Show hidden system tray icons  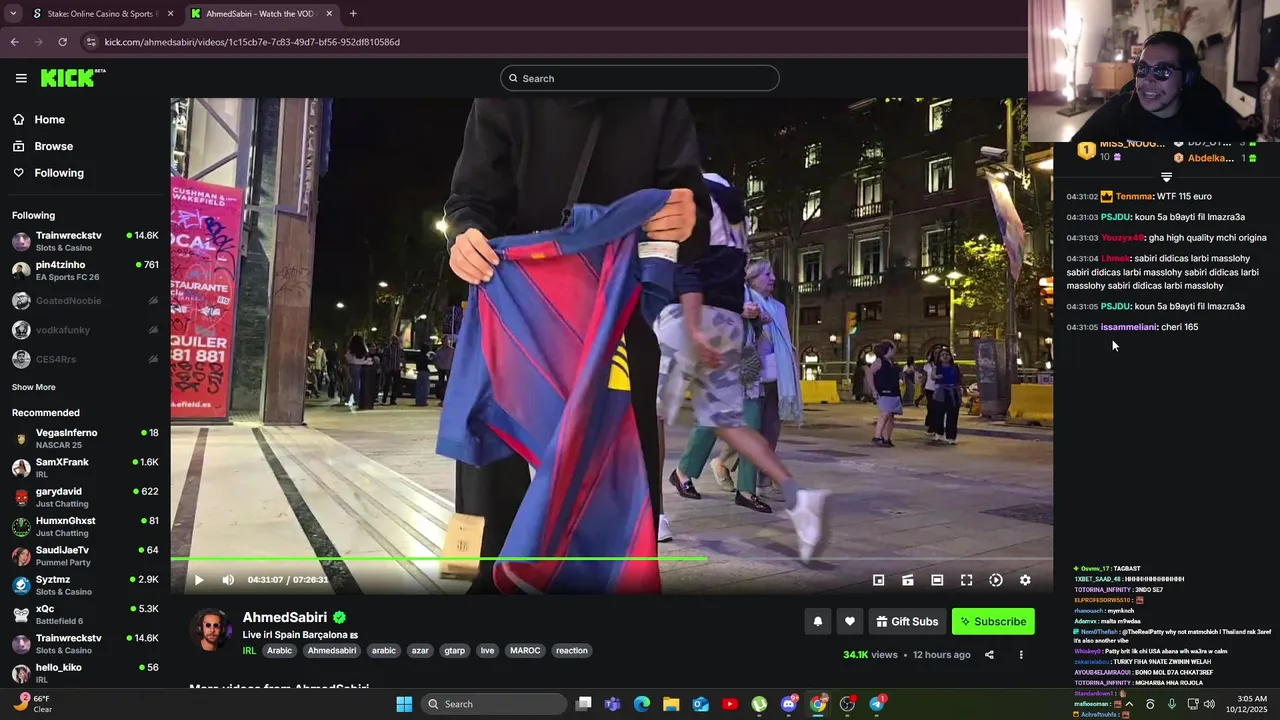(1129, 704)
